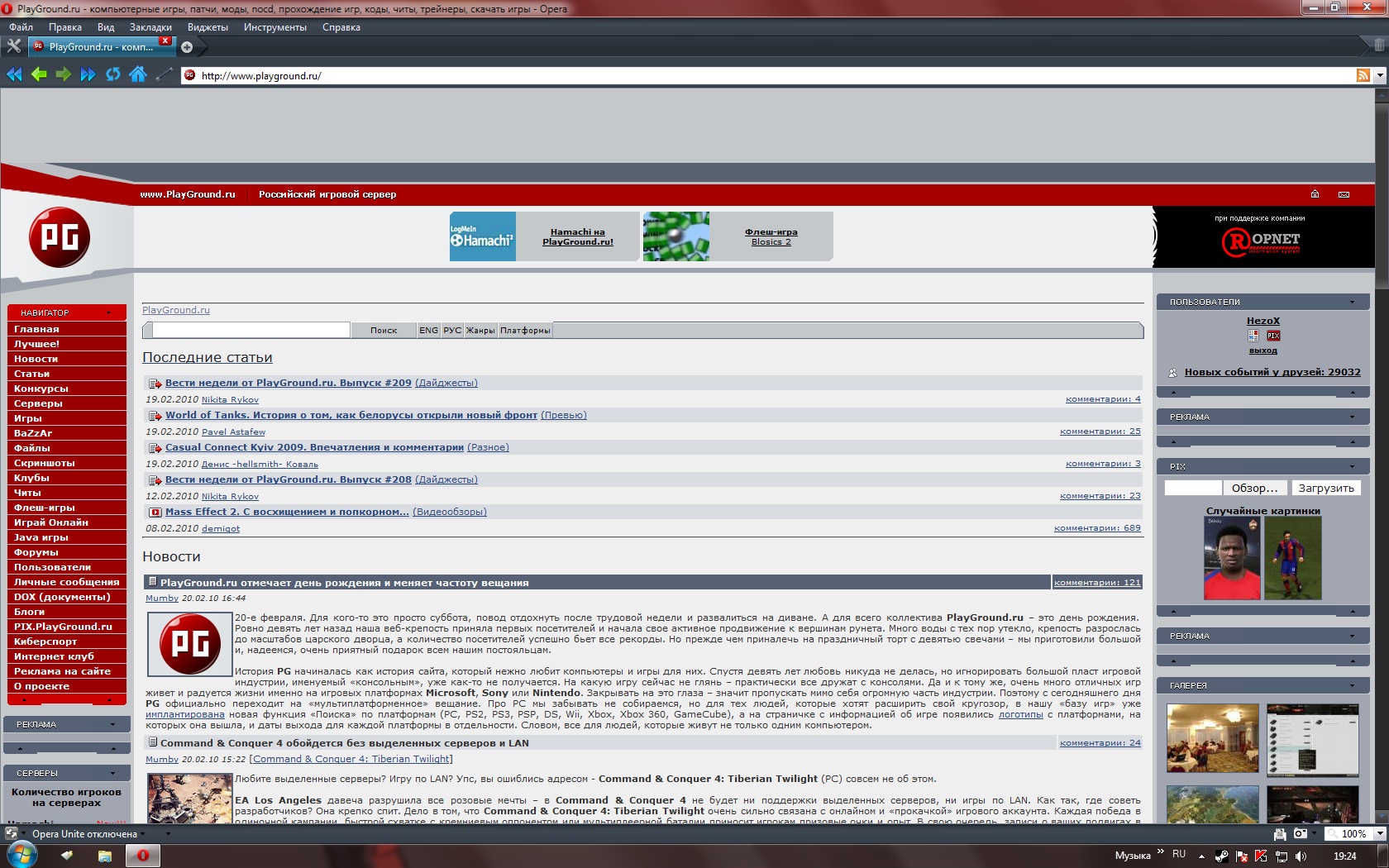Open the Вид menu
The height and width of the screenshot is (868, 1389).
tap(106, 27)
